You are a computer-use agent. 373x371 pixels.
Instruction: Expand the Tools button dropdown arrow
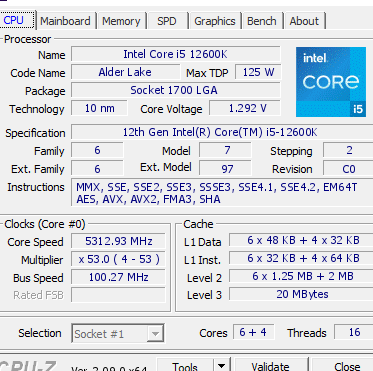pos(221,366)
